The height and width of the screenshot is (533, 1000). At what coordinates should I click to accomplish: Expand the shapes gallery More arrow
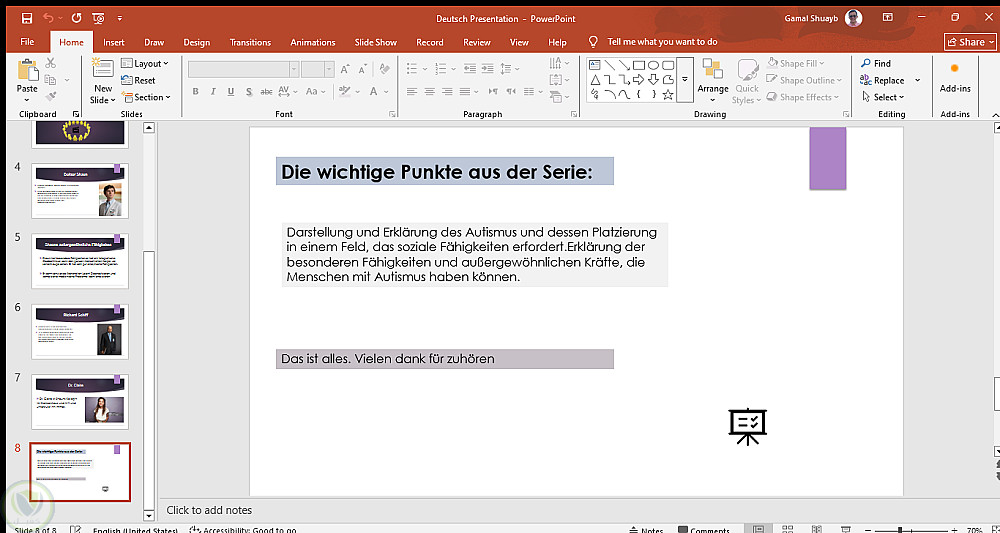[685, 80]
